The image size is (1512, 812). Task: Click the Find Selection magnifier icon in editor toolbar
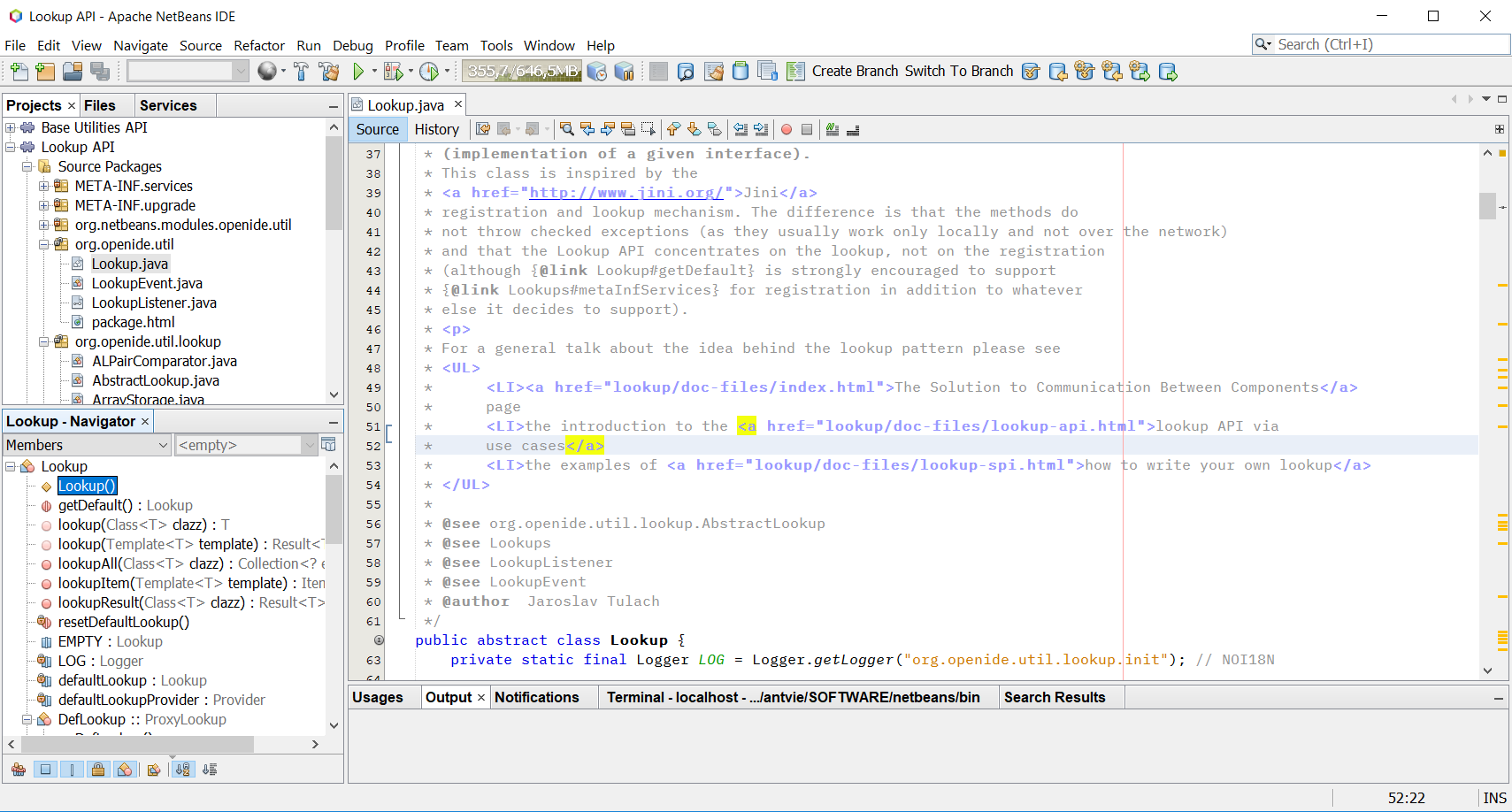click(x=567, y=129)
